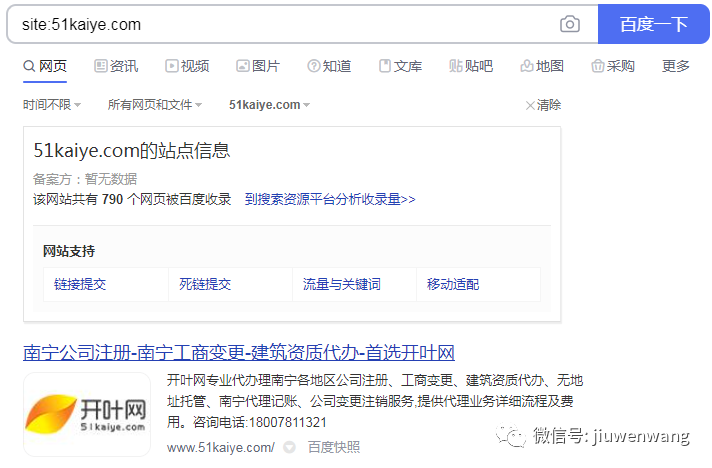Switch to the 资讯 tab

click(116, 66)
